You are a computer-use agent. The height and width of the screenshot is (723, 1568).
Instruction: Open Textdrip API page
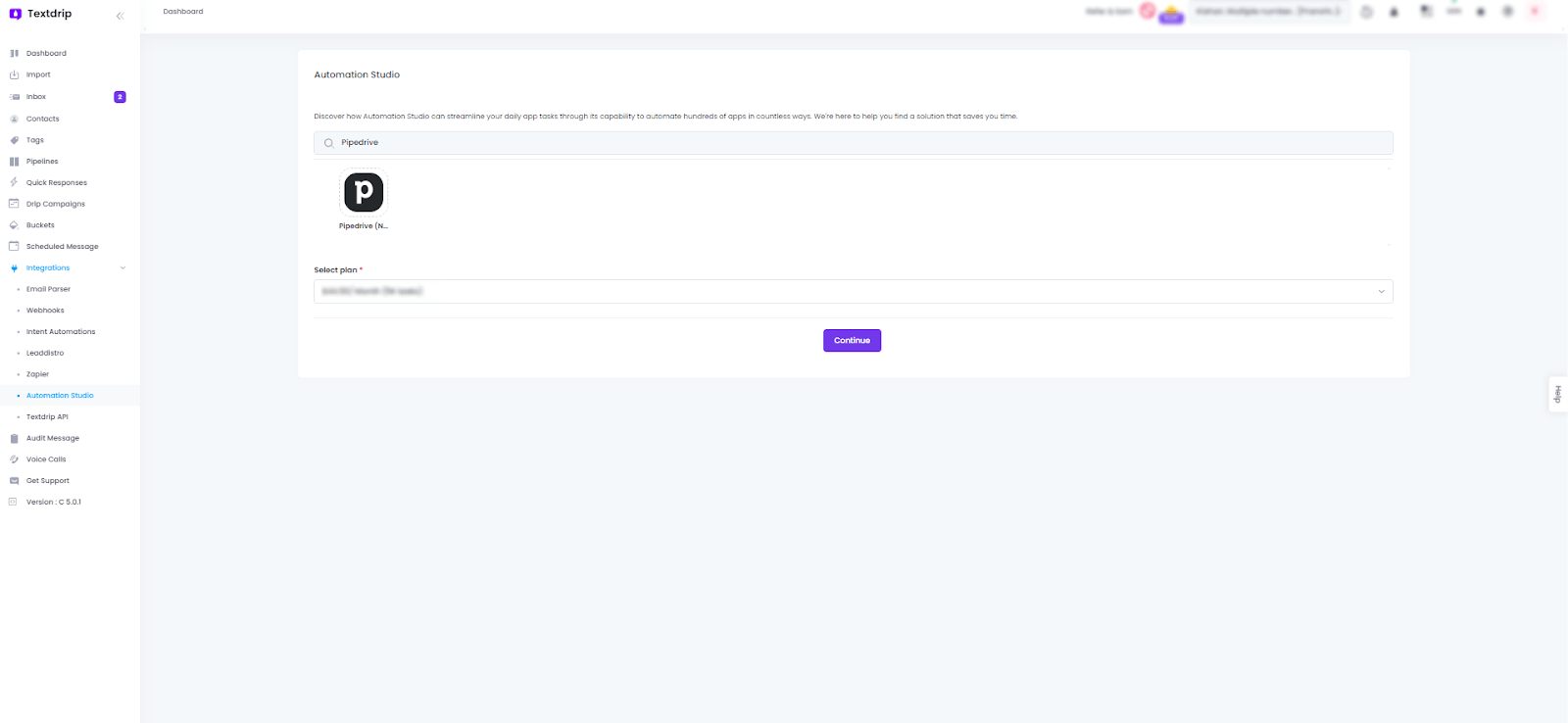(x=47, y=417)
